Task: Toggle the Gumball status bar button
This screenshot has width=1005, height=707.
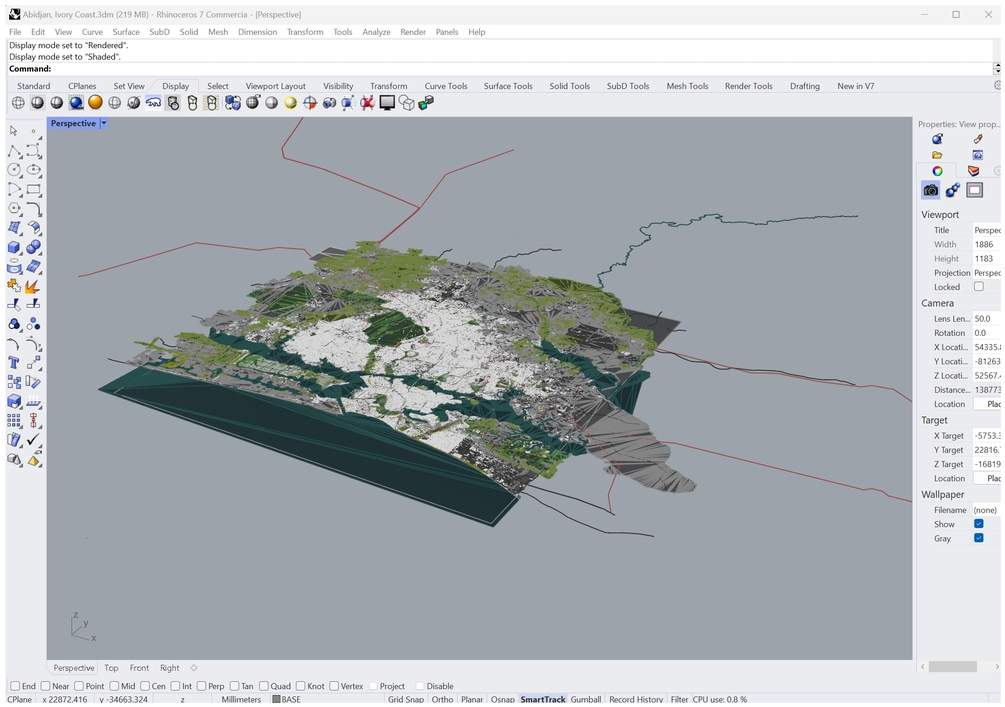Action: tap(586, 699)
